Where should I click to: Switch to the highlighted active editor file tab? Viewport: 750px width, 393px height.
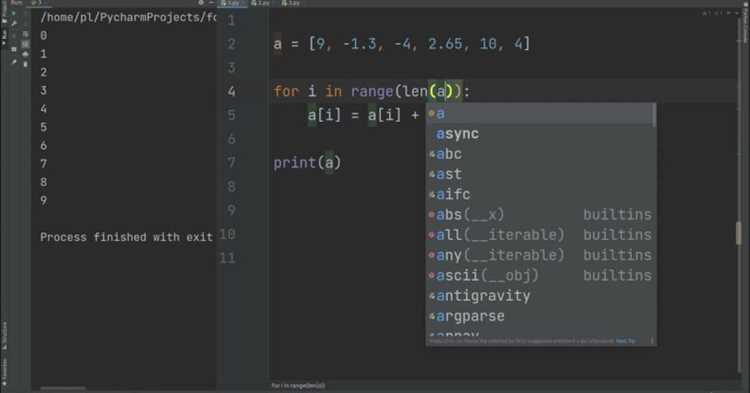click(x=232, y=3)
